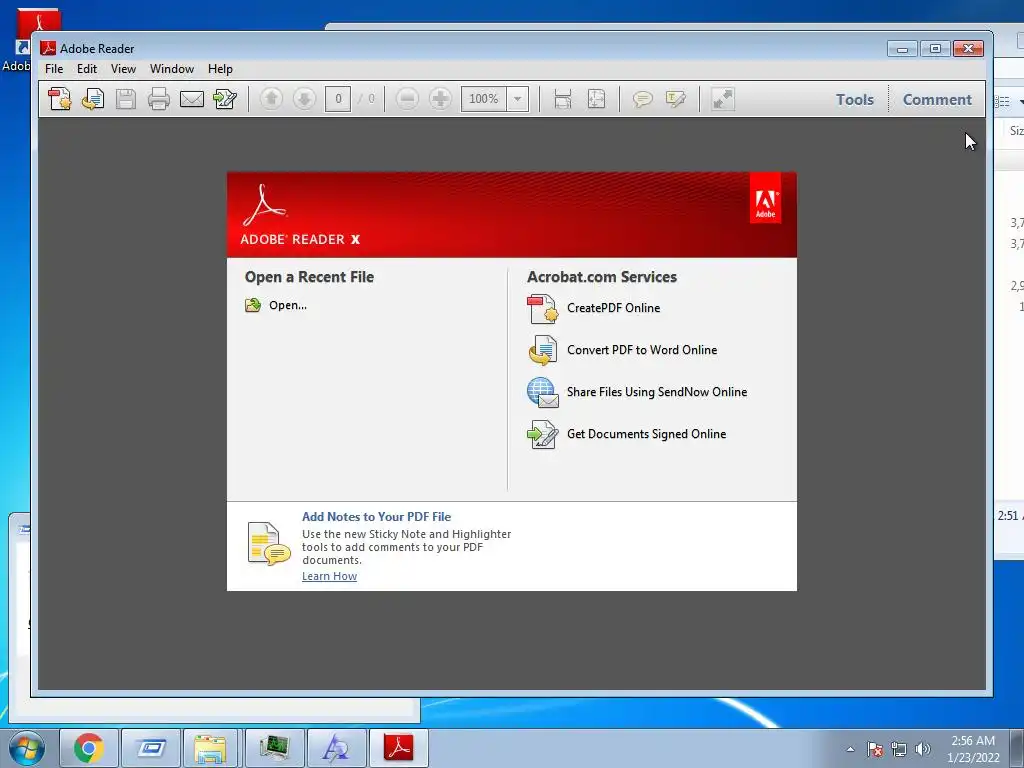The width and height of the screenshot is (1024, 768).
Task: Open the Edit menu
Action: pos(87,69)
